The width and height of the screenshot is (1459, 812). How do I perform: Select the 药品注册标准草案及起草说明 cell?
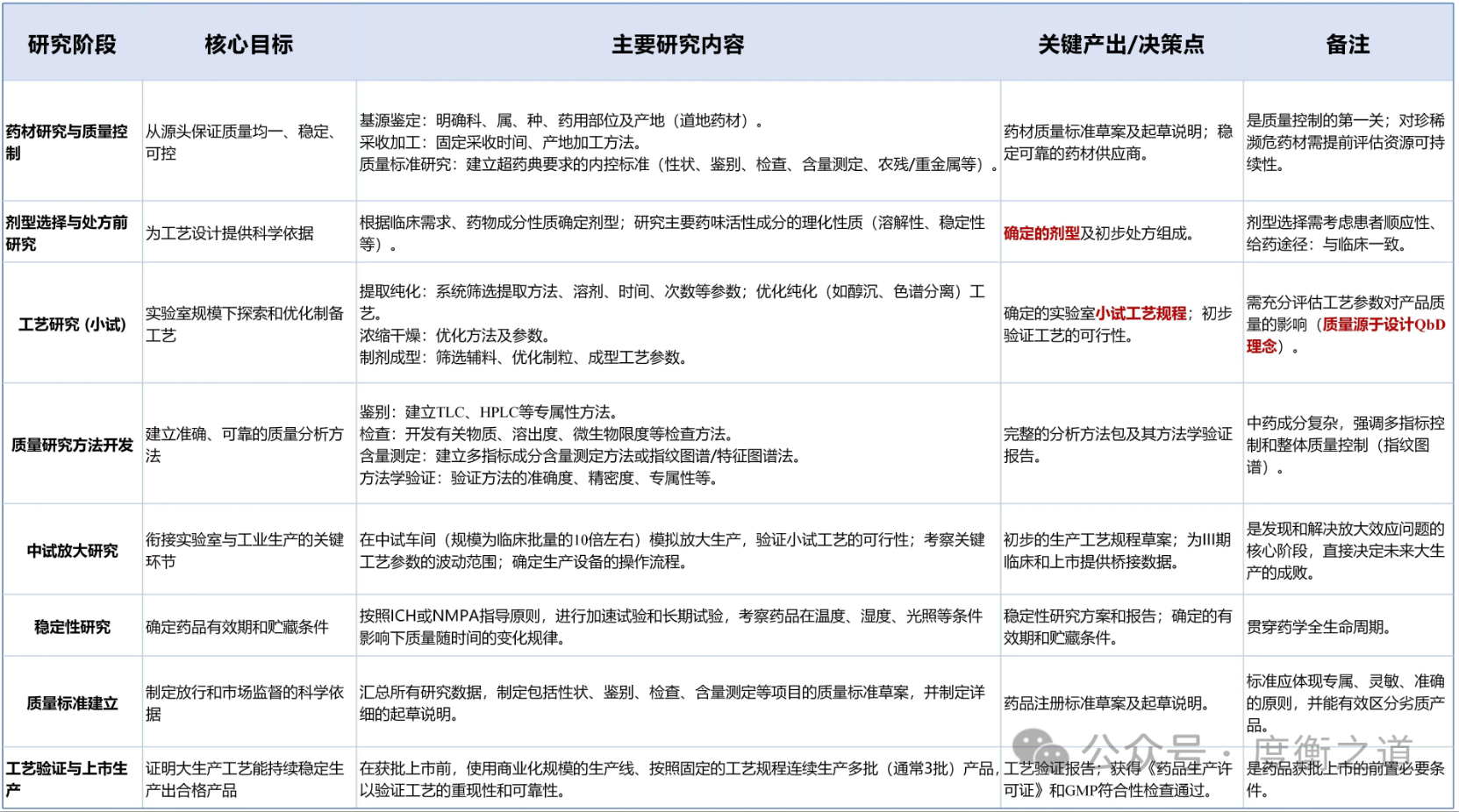(x=1109, y=703)
